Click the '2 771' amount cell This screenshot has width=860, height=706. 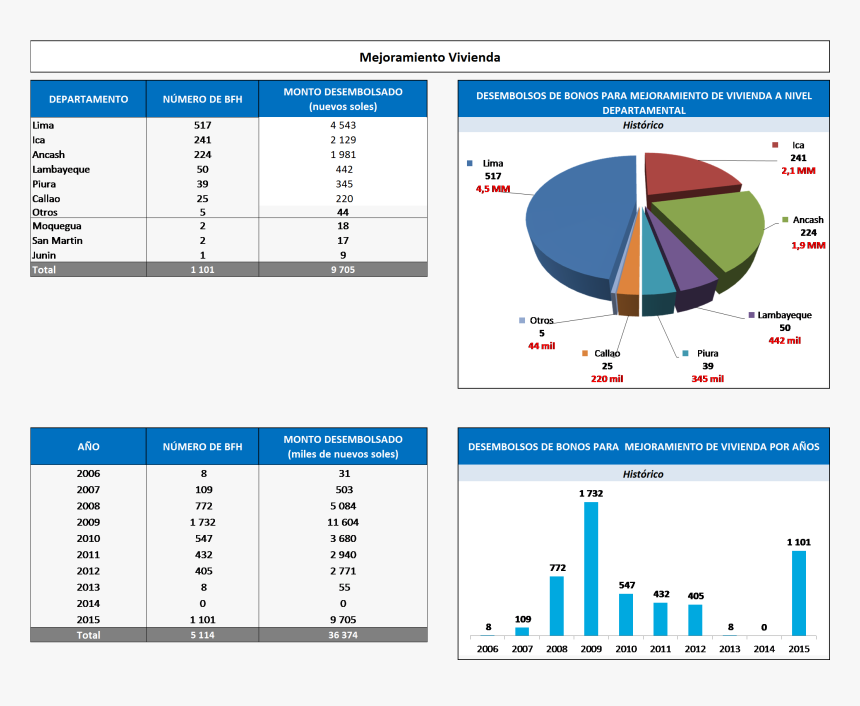click(343, 571)
